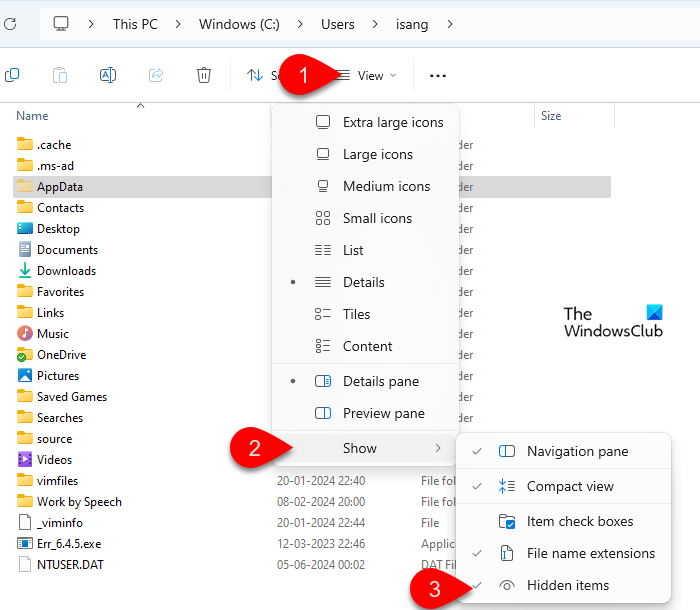This screenshot has width=700, height=610.
Task: Select the AppData folder row
Action: 312,187
